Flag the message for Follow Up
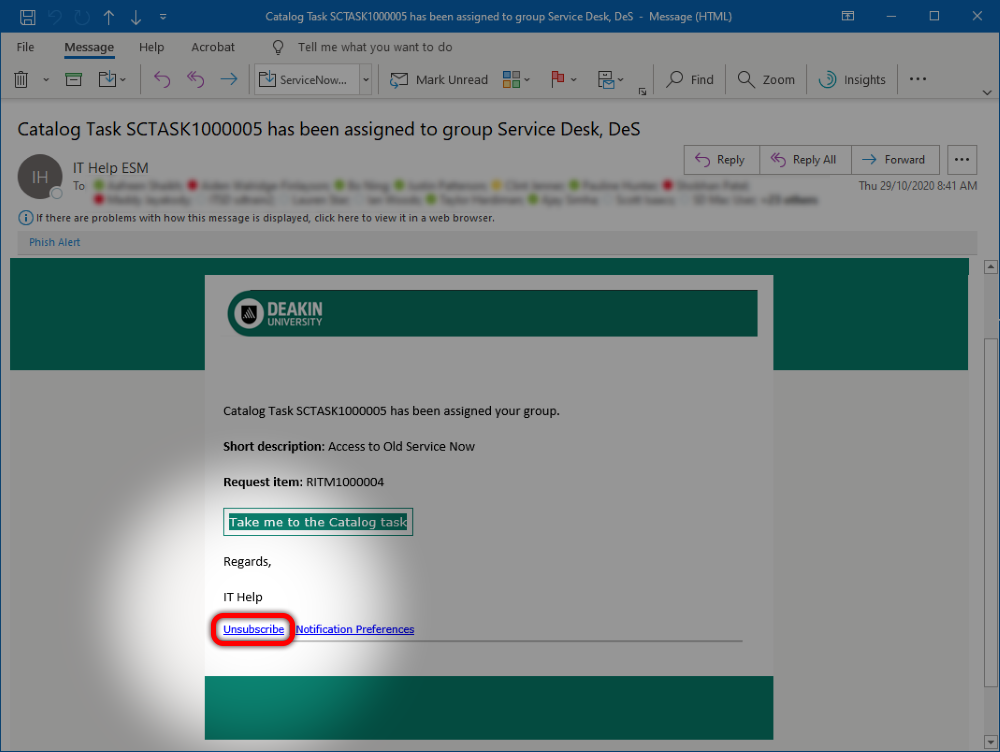This screenshot has height=752, width=1000. click(556, 79)
